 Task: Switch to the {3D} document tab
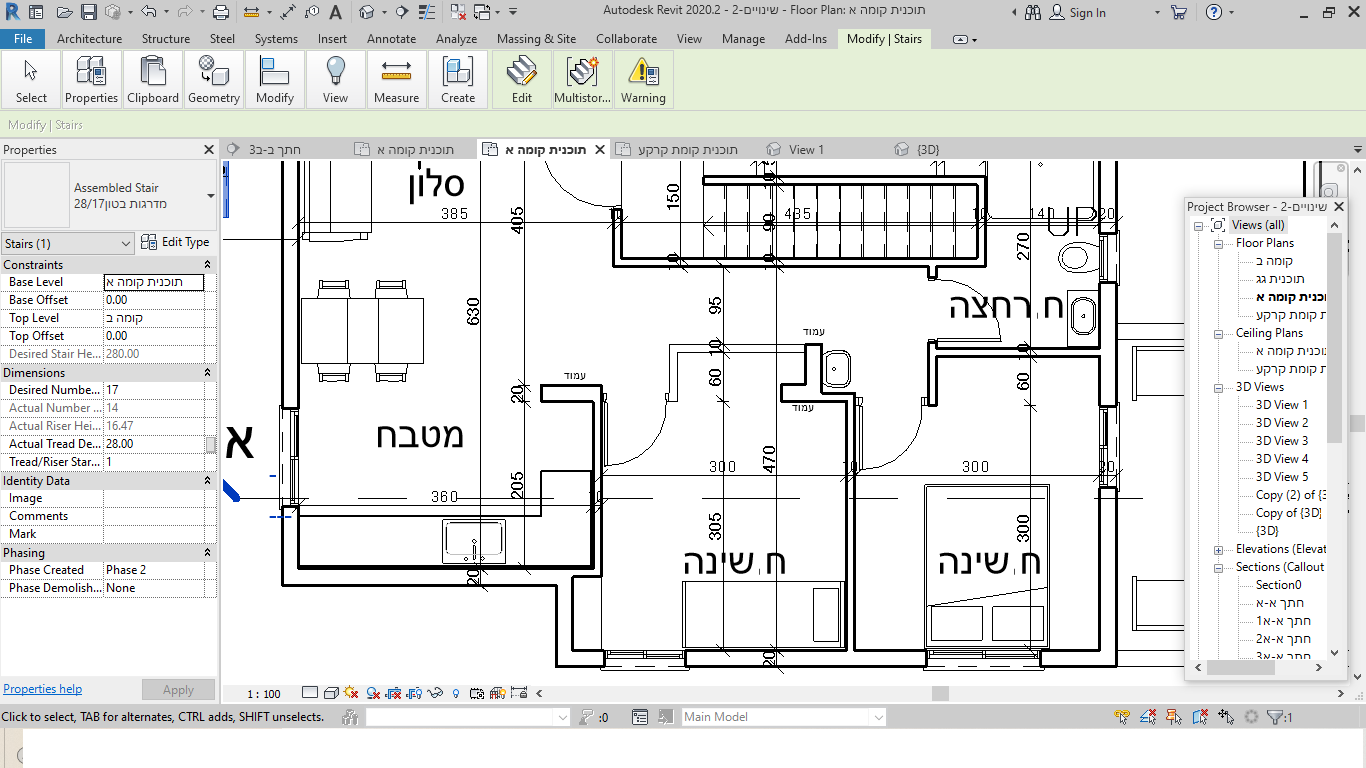(x=929, y=149)
